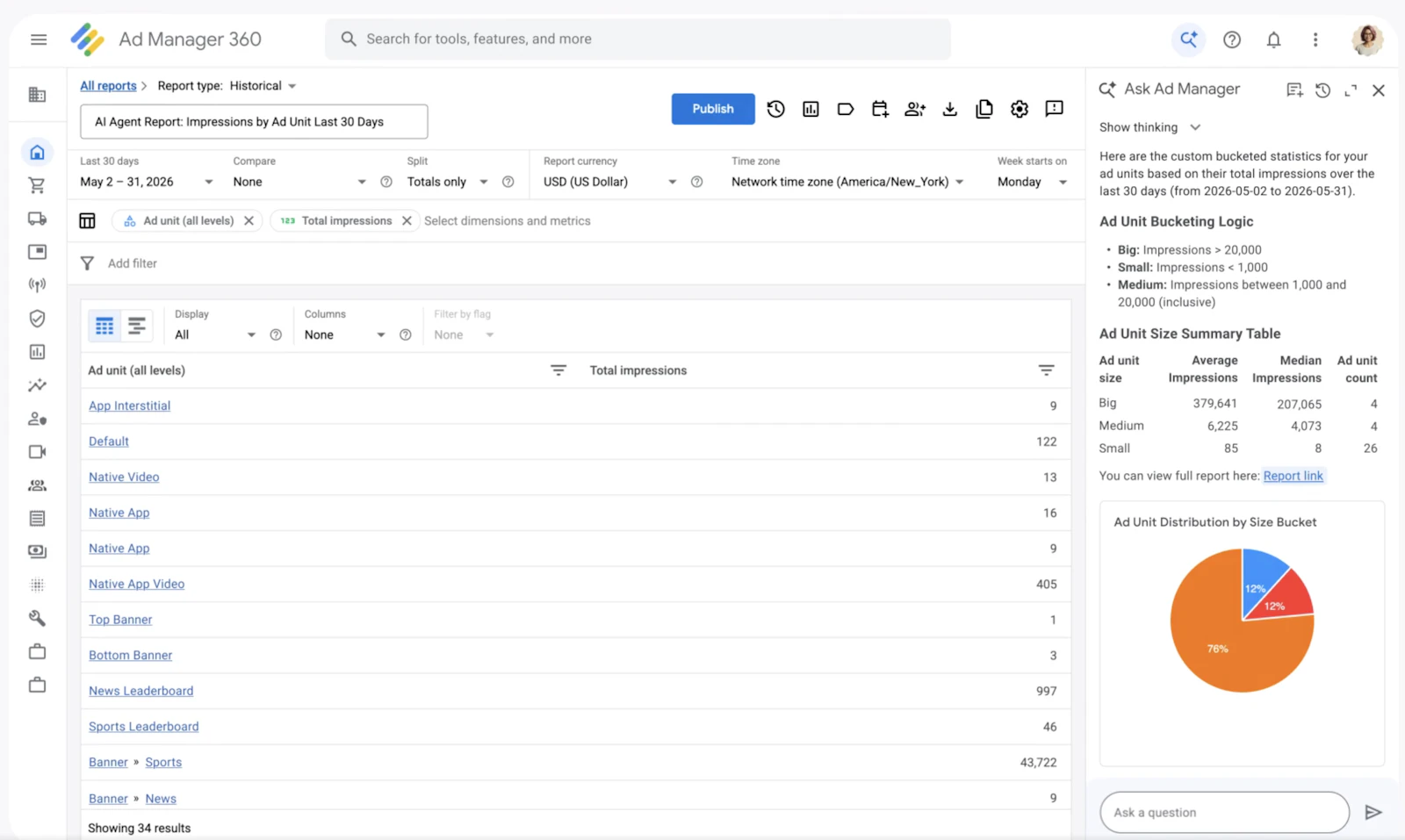Viewport: 1405px width, 840px height.
Task: Click Select dimensions and metrics field
Action: (x=507, y=221)
